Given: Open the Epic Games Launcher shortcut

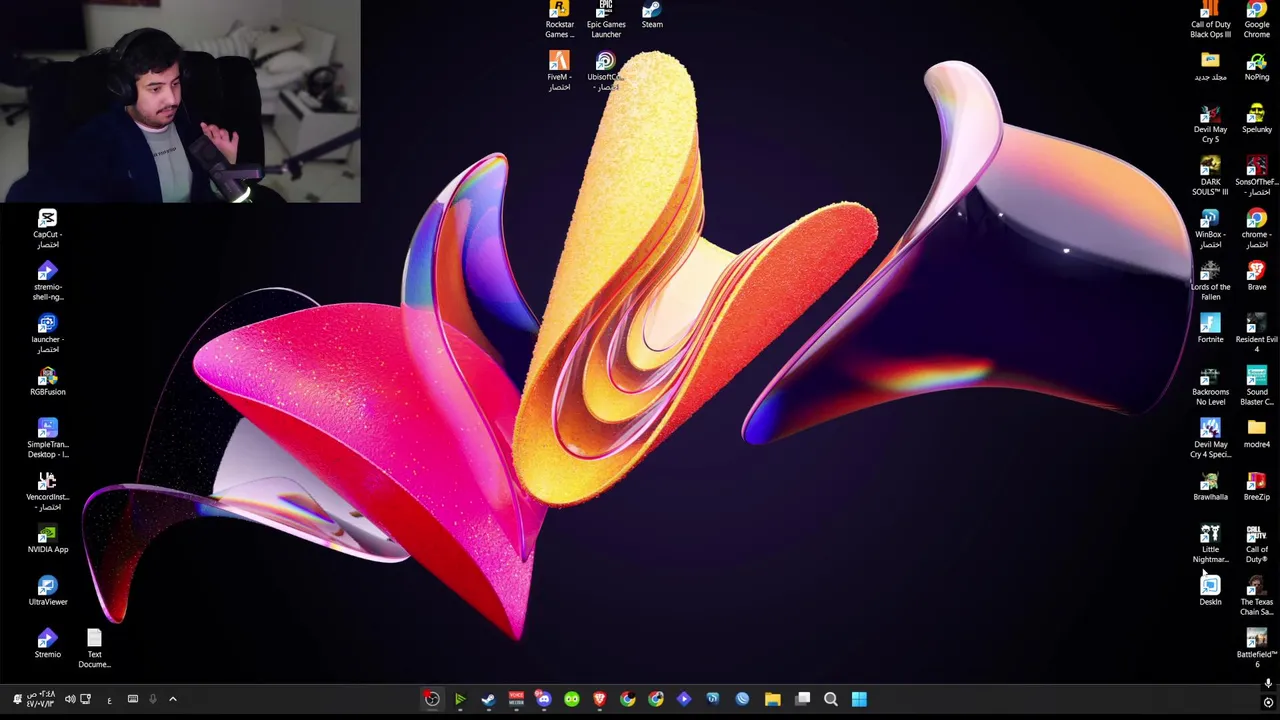Looking at the screenshot, I should 605,19.
